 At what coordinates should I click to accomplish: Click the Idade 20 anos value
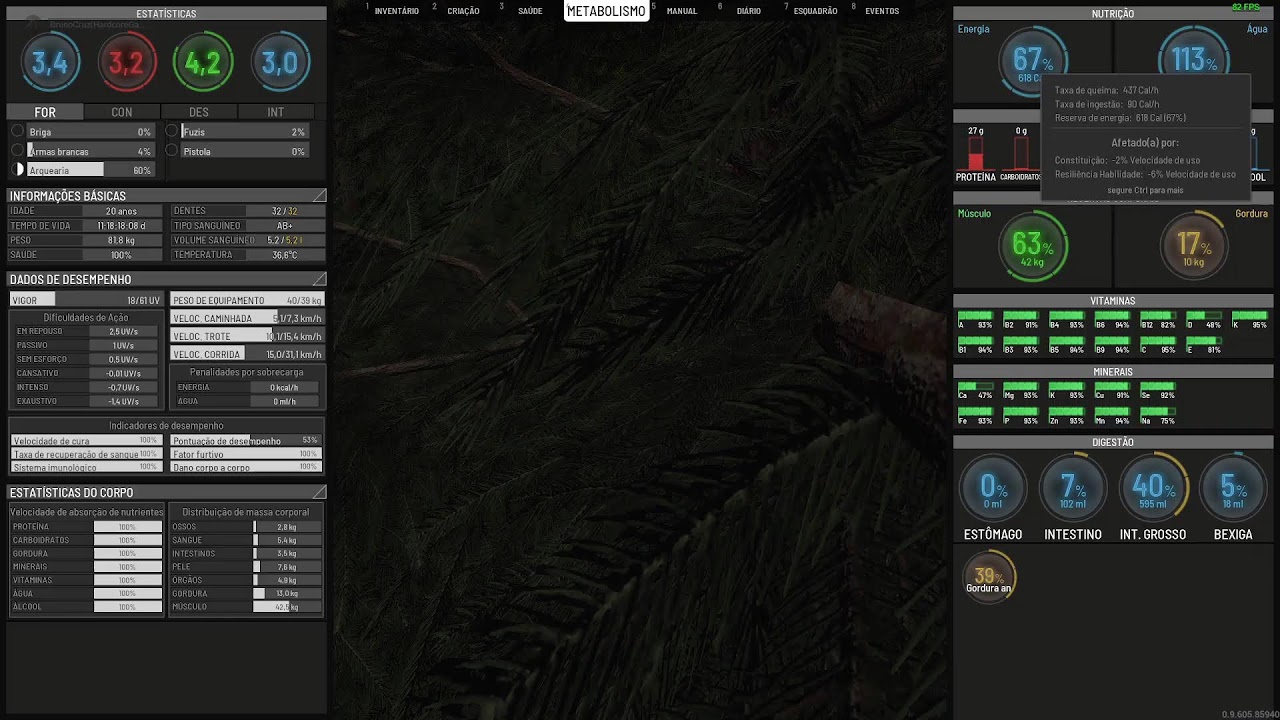(x=121, y=211)
